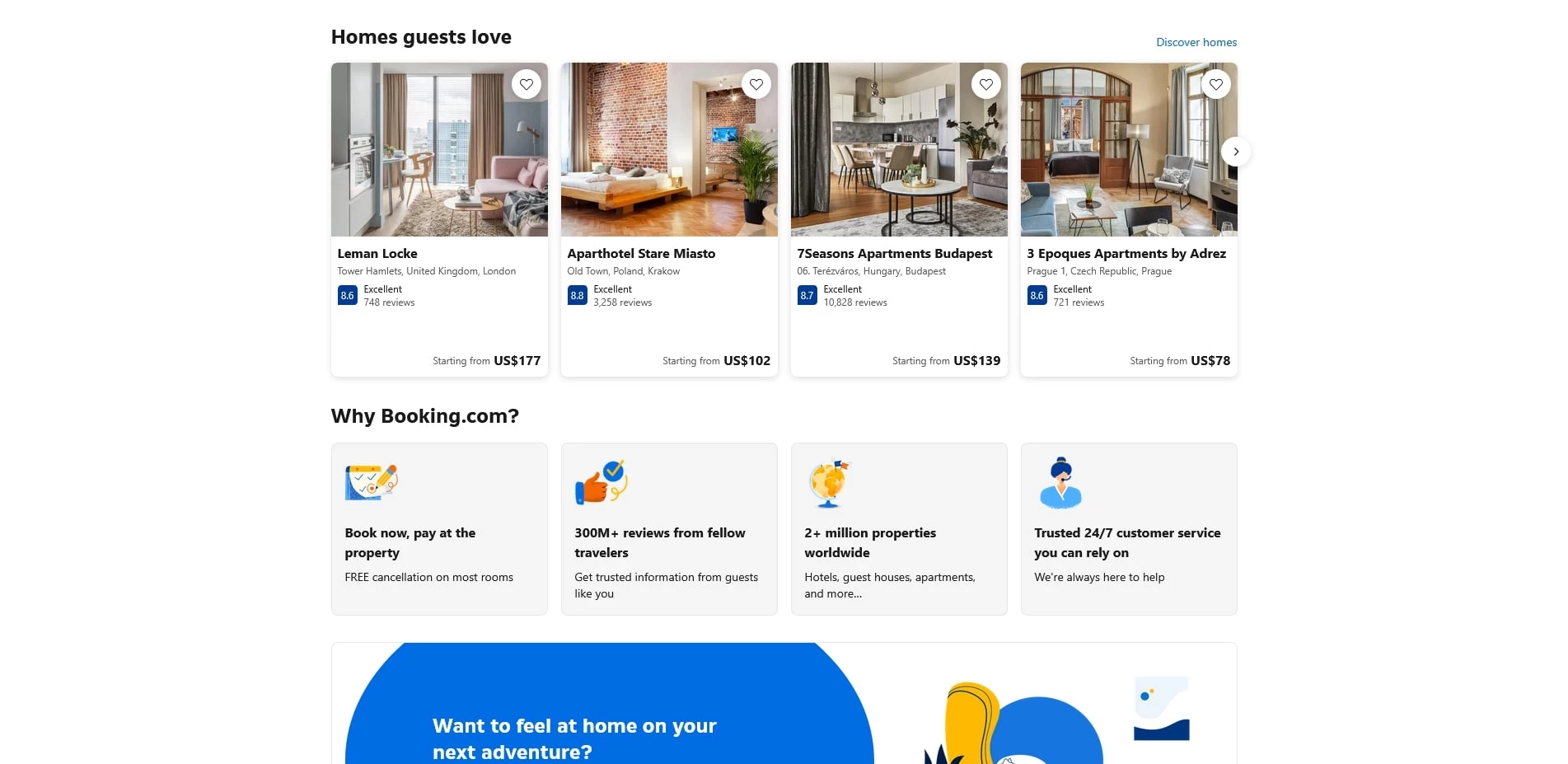Click the 3 Epoques Apartments photo
This screenshot has height=764, width=1568.
tap(1128, 149)
